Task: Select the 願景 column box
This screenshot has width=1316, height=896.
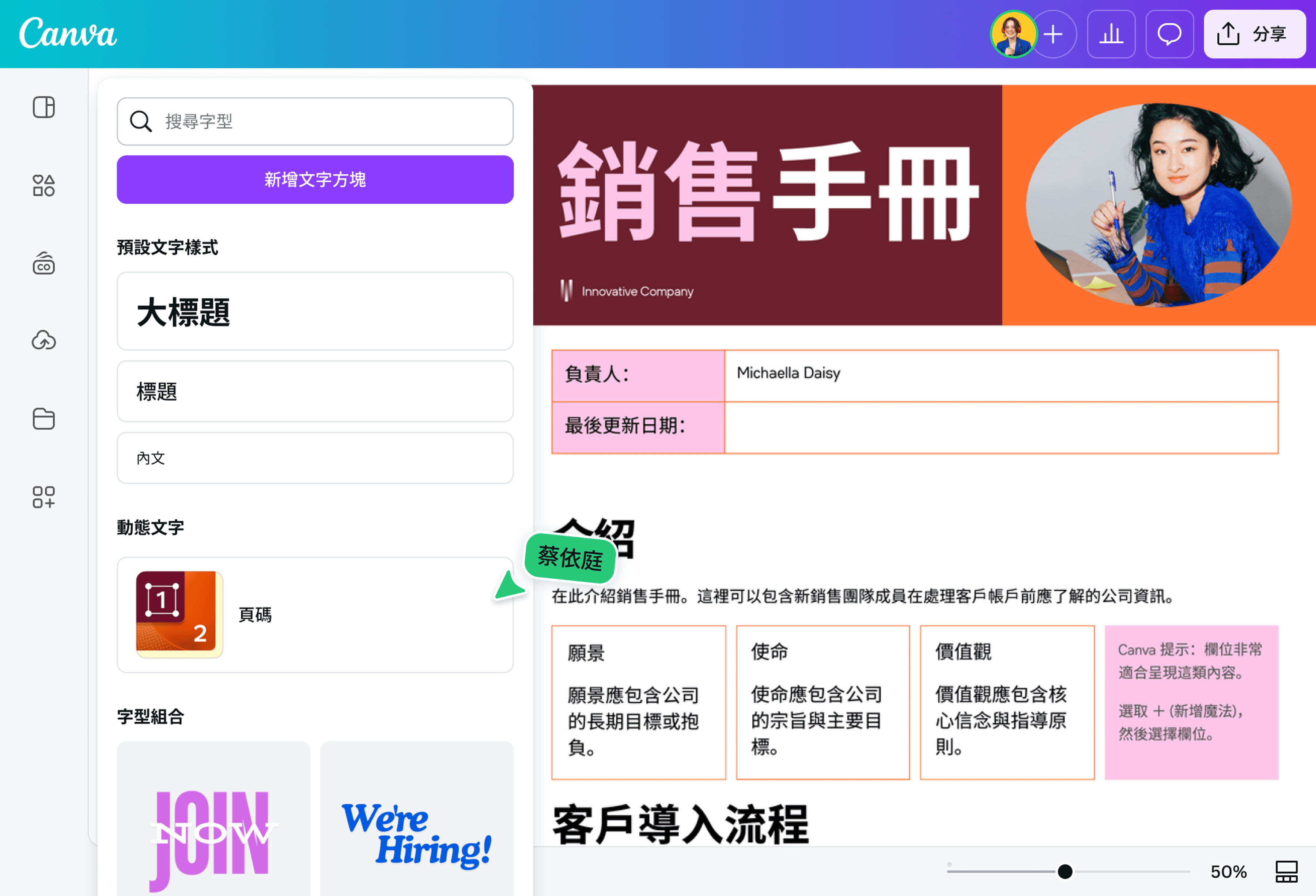Action: 639,702
